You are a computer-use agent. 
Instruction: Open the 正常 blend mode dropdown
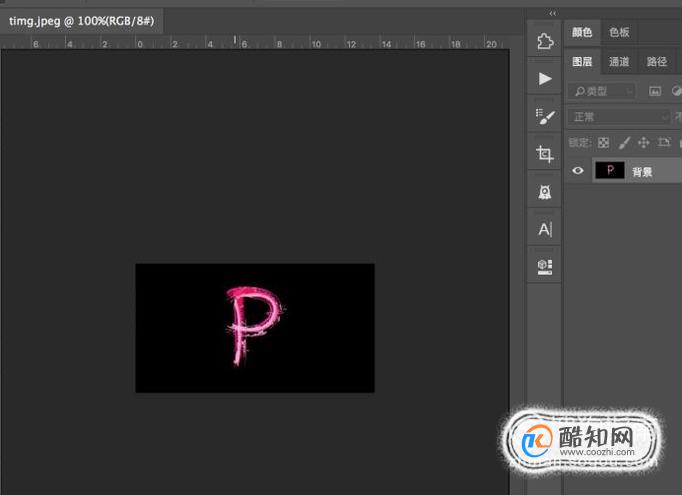click(x=618, y=117)
